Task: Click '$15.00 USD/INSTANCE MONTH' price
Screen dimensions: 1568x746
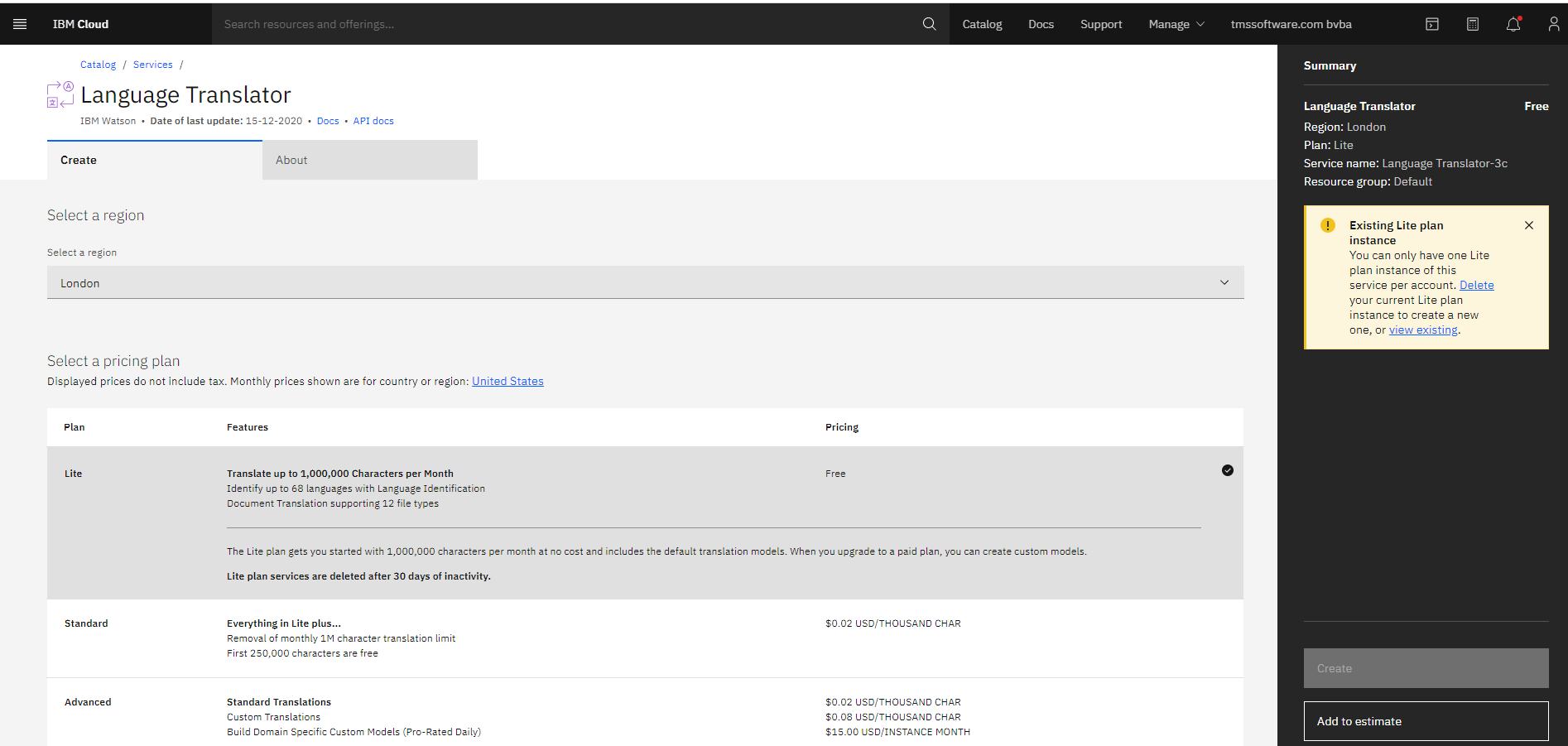Action: coord(897,732)
